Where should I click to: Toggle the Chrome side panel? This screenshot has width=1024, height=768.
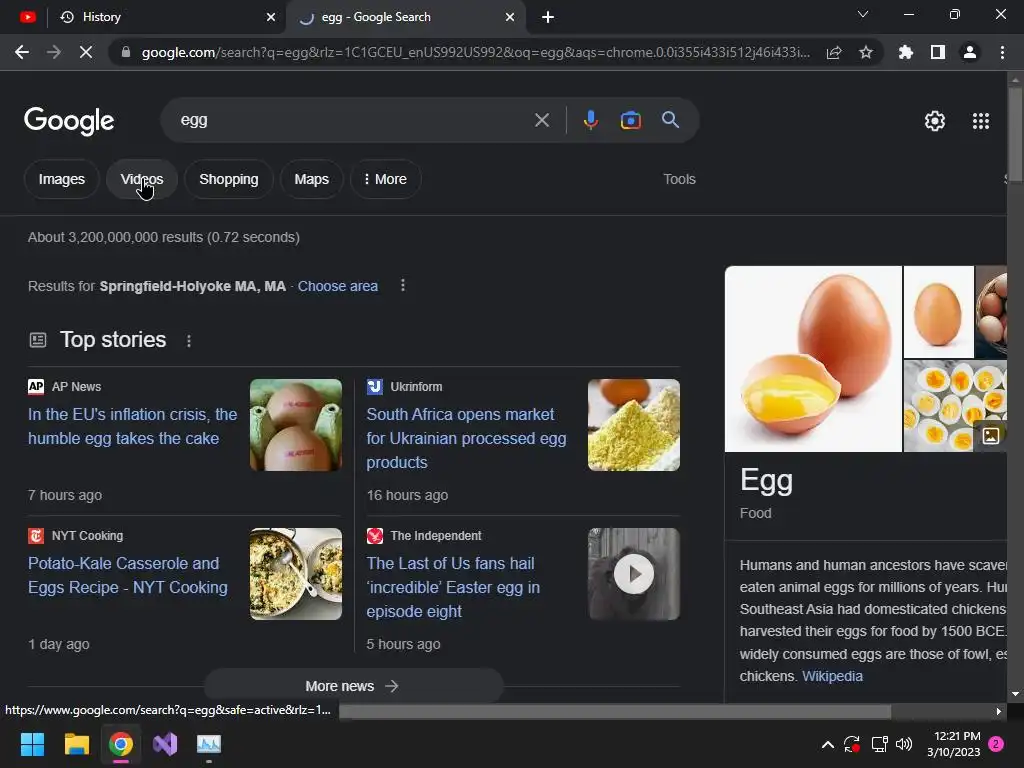(938, 52)
